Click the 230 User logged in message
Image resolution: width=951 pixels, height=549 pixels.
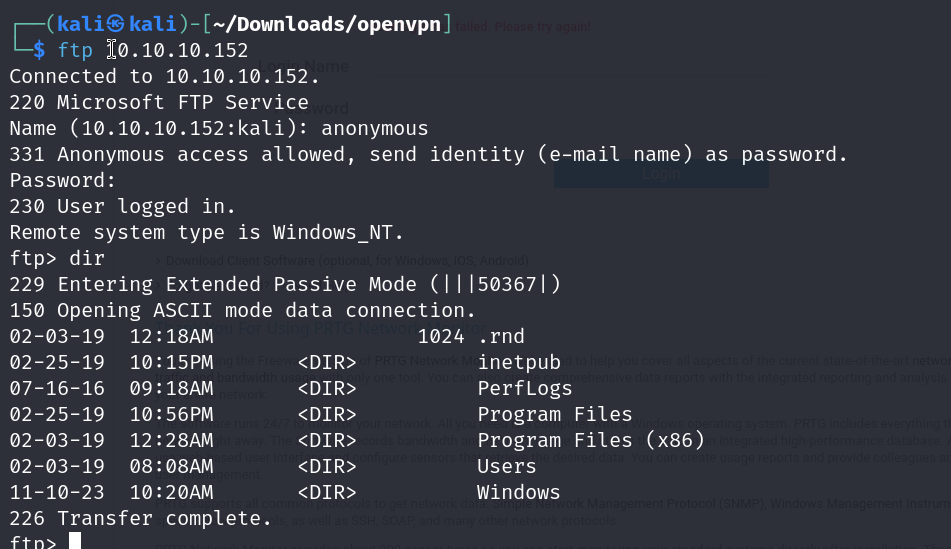123,206
